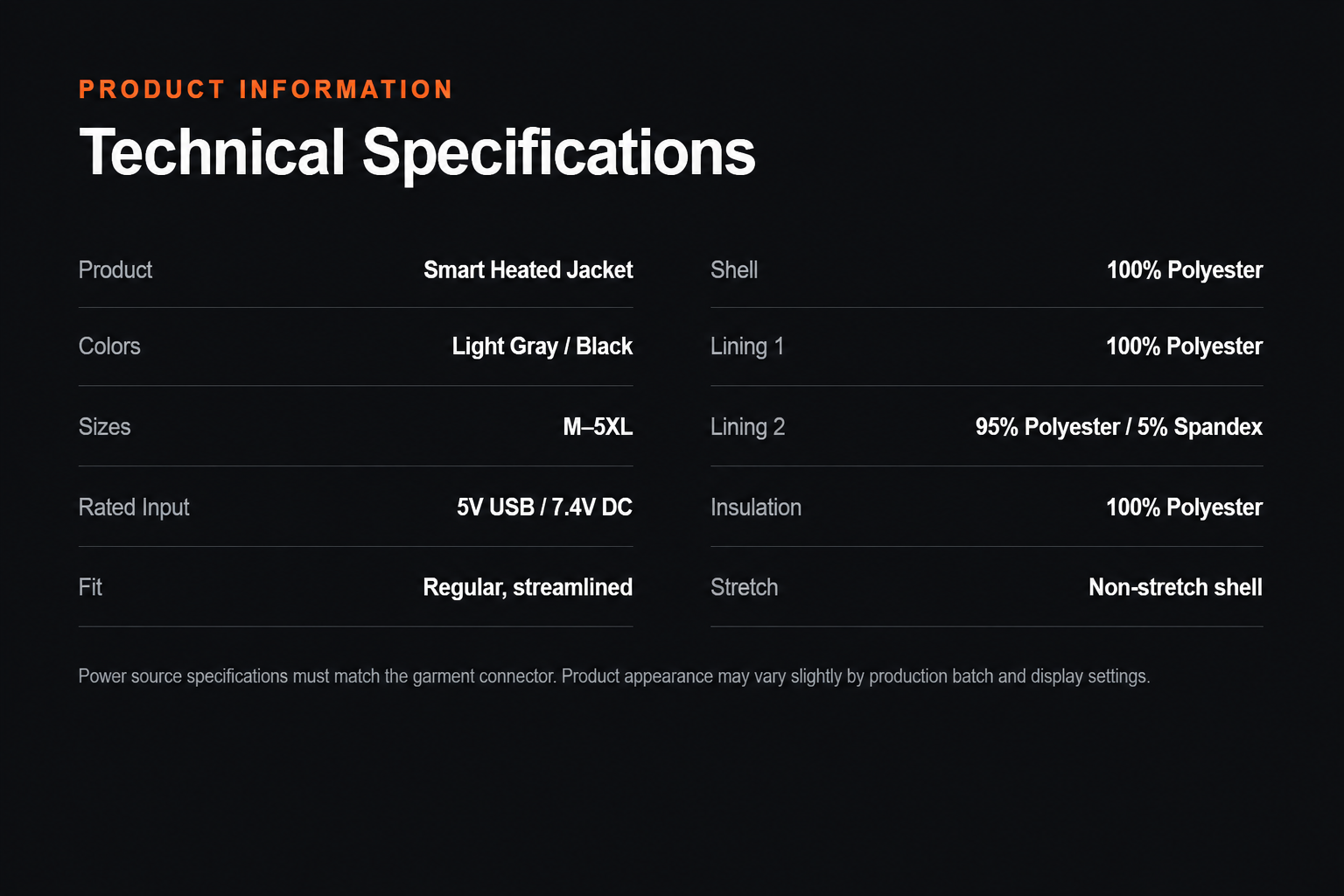The image size is (1344, 896).
Task: Click the Smart Heated Jacket value
Action: [x=528, y=269]
